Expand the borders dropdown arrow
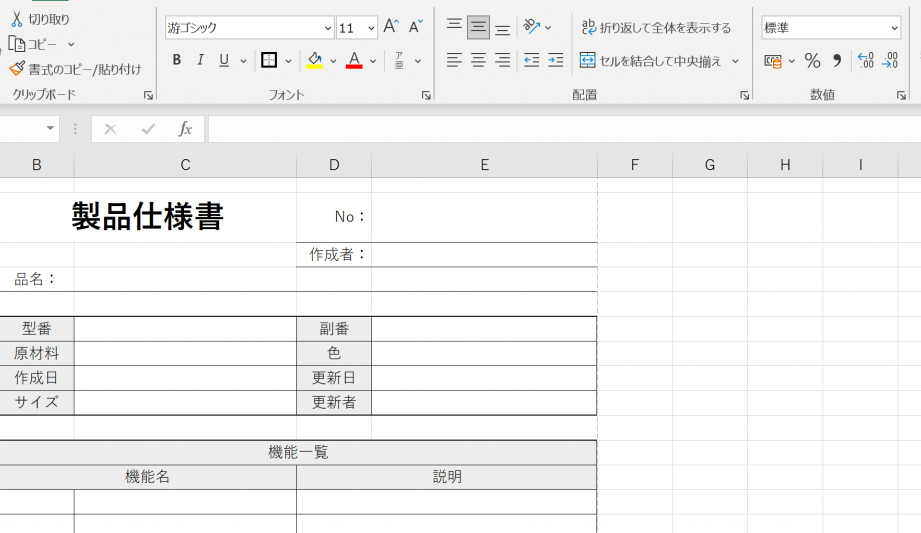This screenshot has height=533, width=921. point(288,61)
